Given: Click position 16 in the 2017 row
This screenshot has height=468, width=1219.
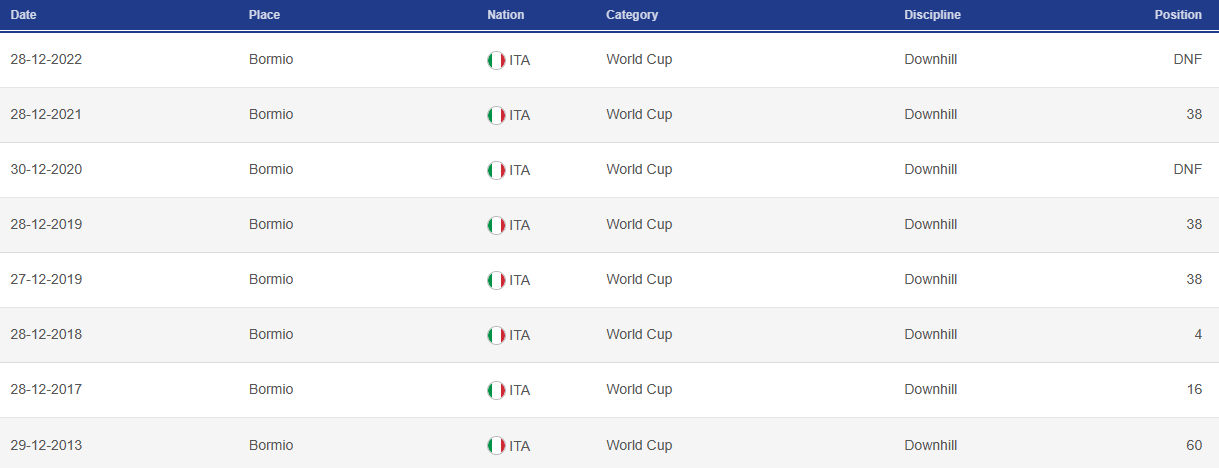Looking at the screenshot, I should (1194, 389).
